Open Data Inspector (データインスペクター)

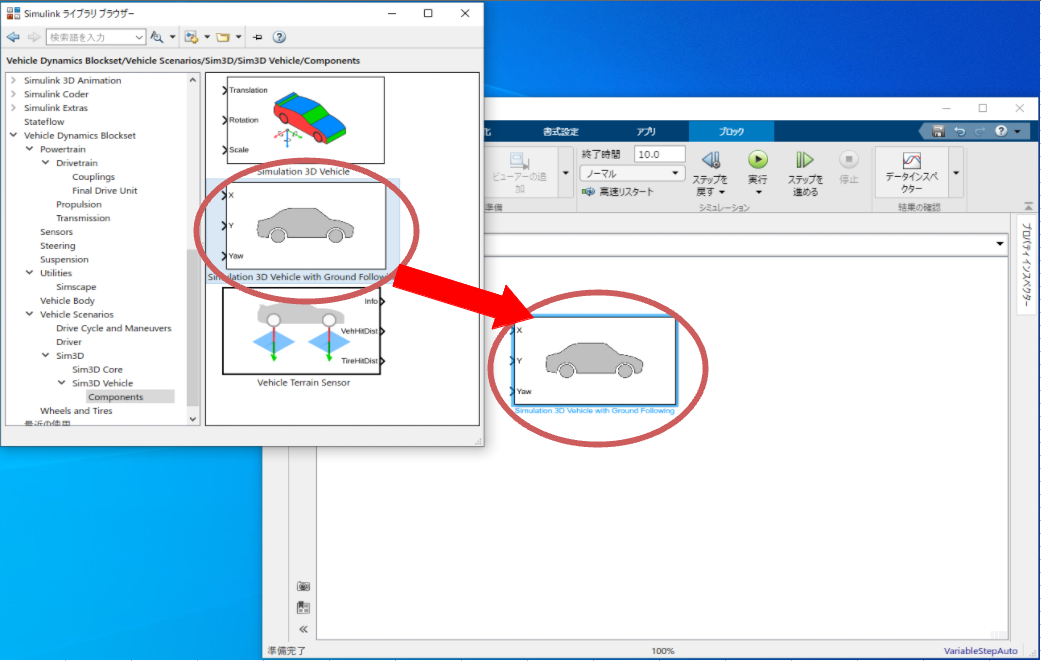(x=912, y=173)
